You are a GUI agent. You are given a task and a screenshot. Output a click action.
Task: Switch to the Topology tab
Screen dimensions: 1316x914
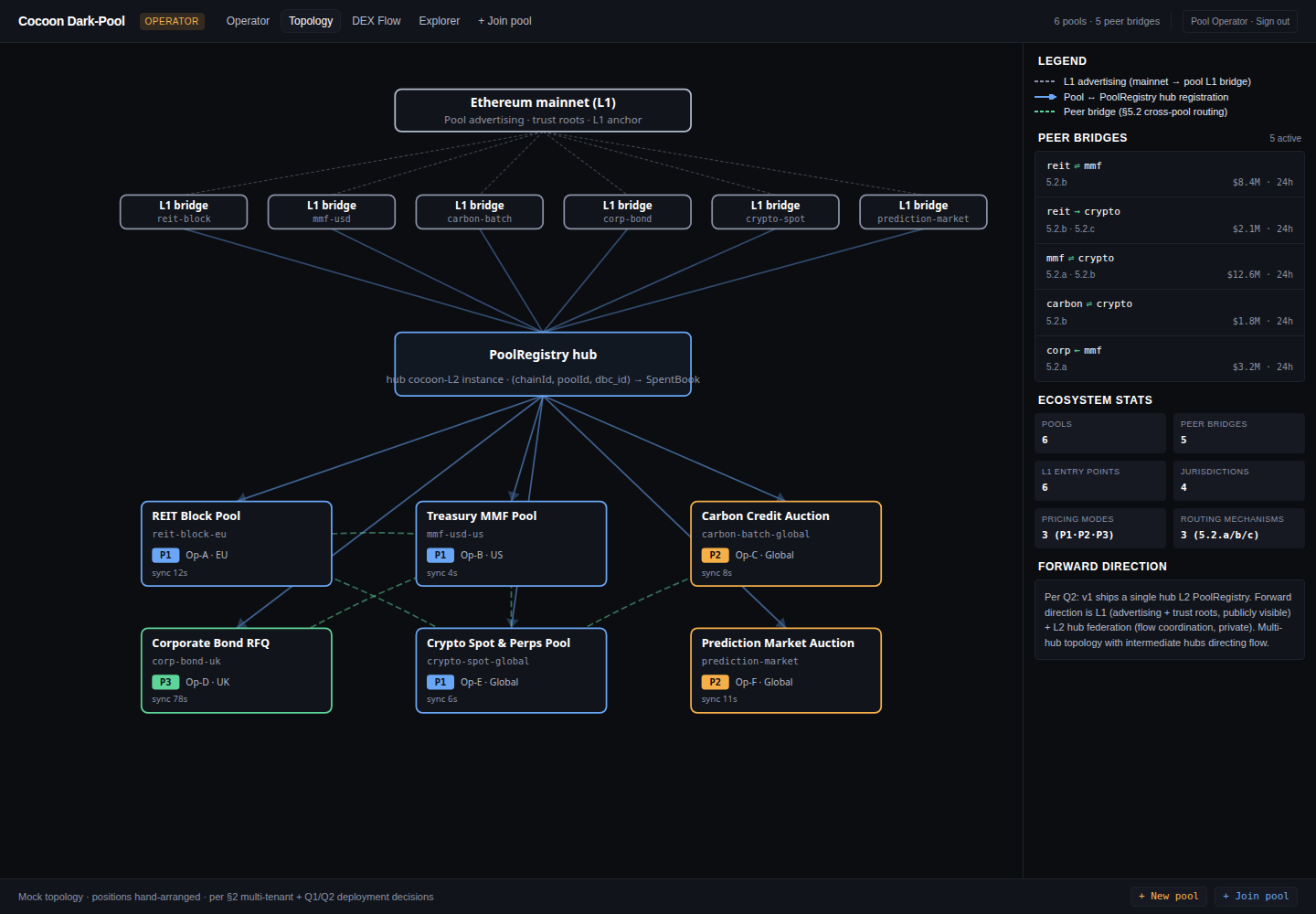tap(311, 21)
